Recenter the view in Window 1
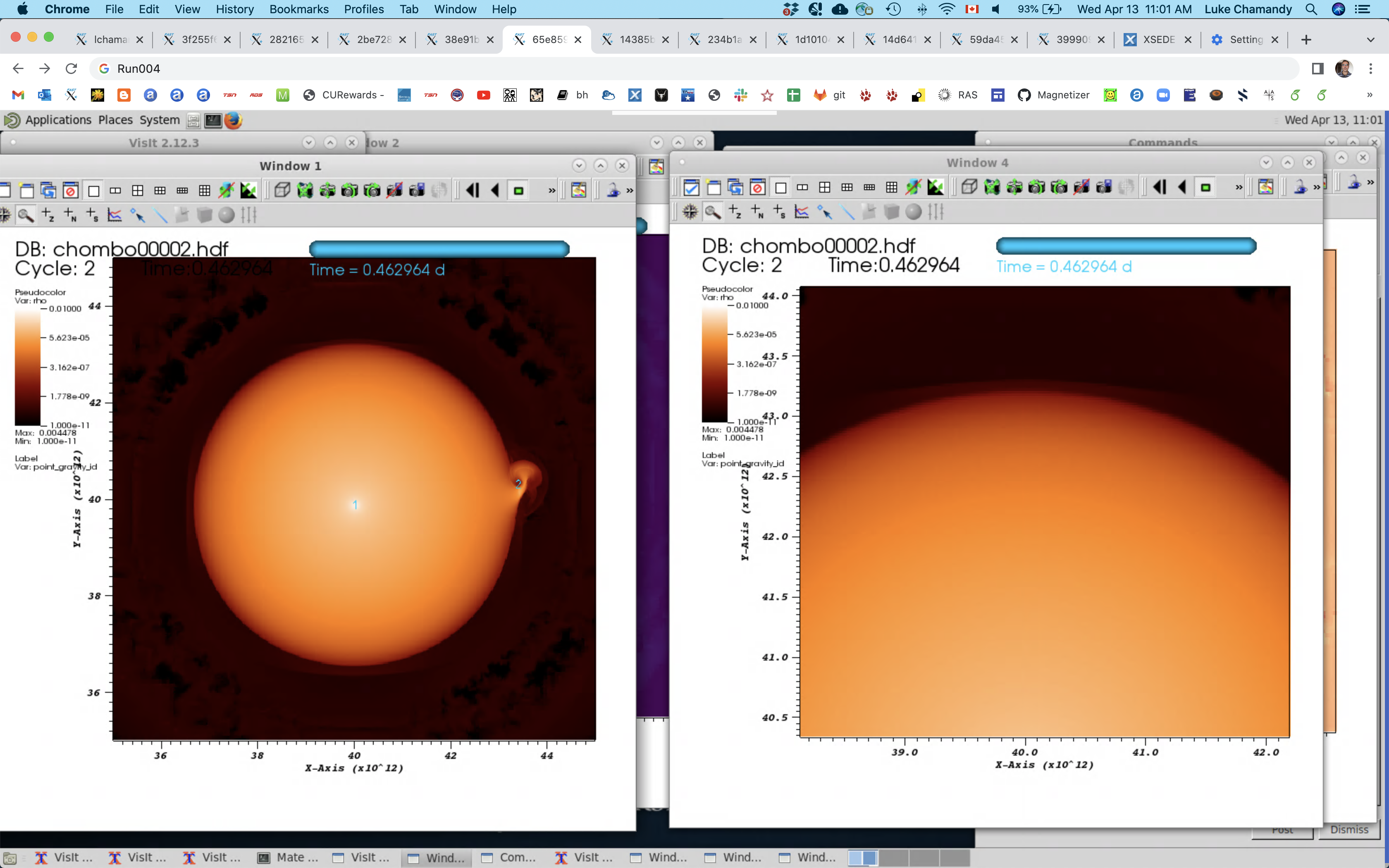1389x868 pixels. pos(327,191)
